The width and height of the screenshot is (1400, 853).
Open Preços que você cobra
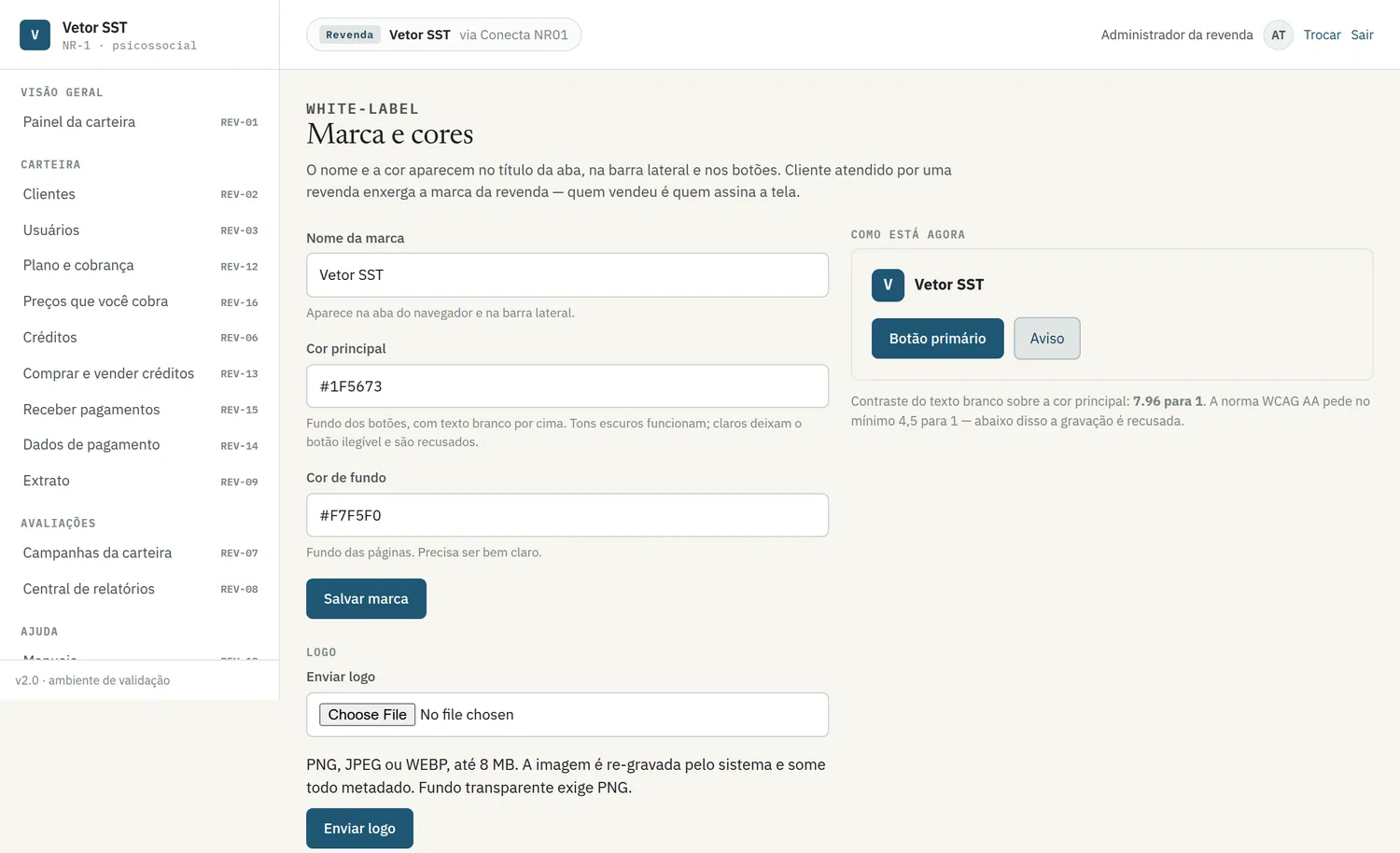tap(140, 301)
